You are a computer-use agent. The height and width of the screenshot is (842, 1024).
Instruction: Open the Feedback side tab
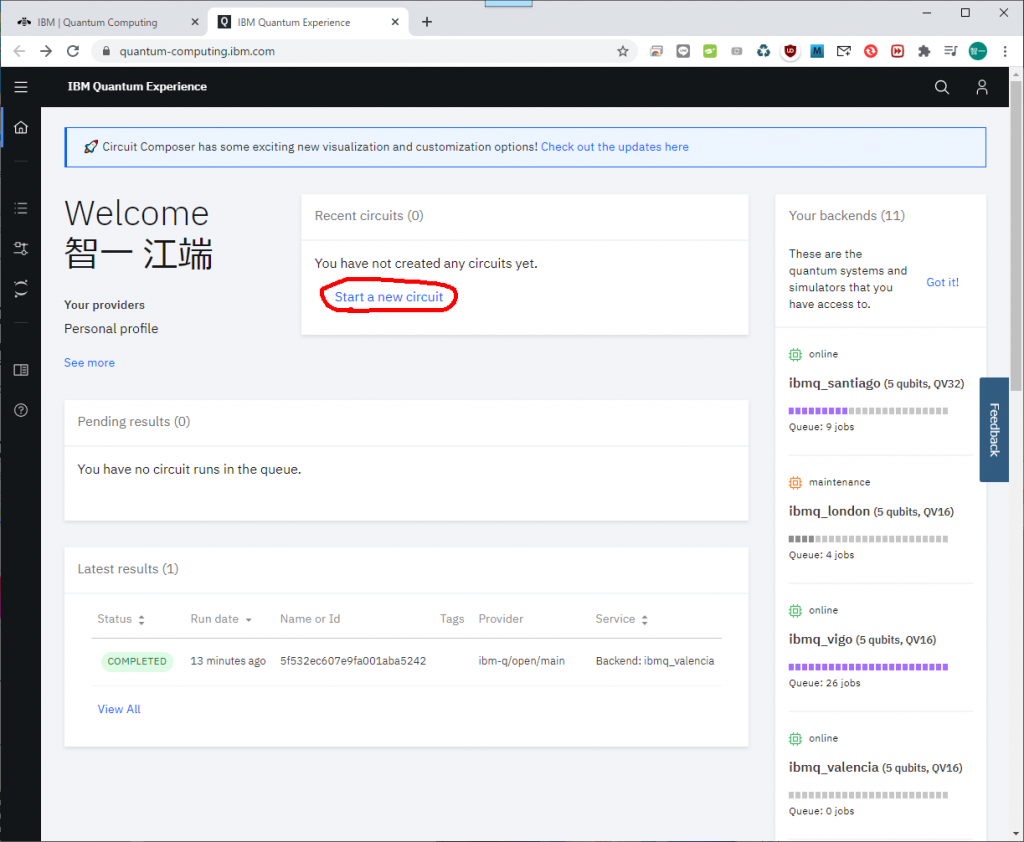tap(994, 430)
